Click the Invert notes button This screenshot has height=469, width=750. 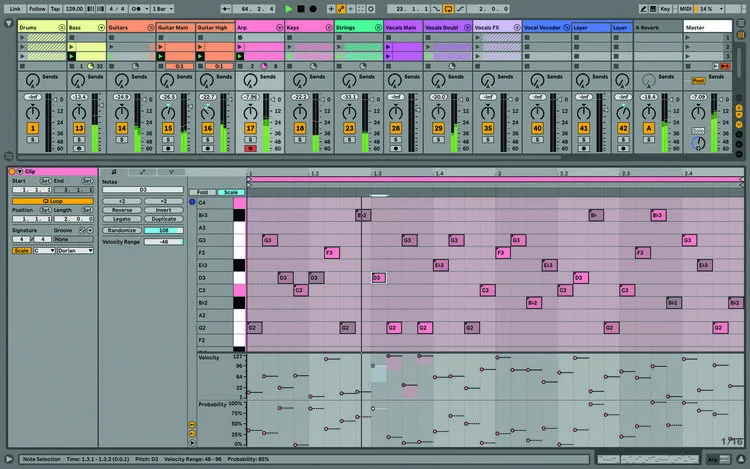tap(164, 210)
